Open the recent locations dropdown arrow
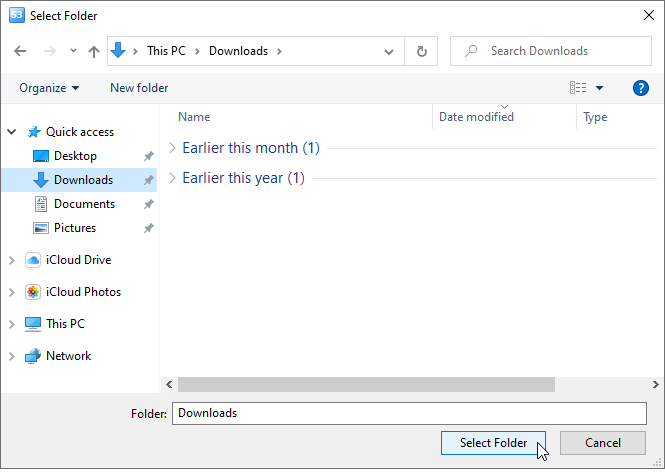665x474 pixels. coord(73,51)
